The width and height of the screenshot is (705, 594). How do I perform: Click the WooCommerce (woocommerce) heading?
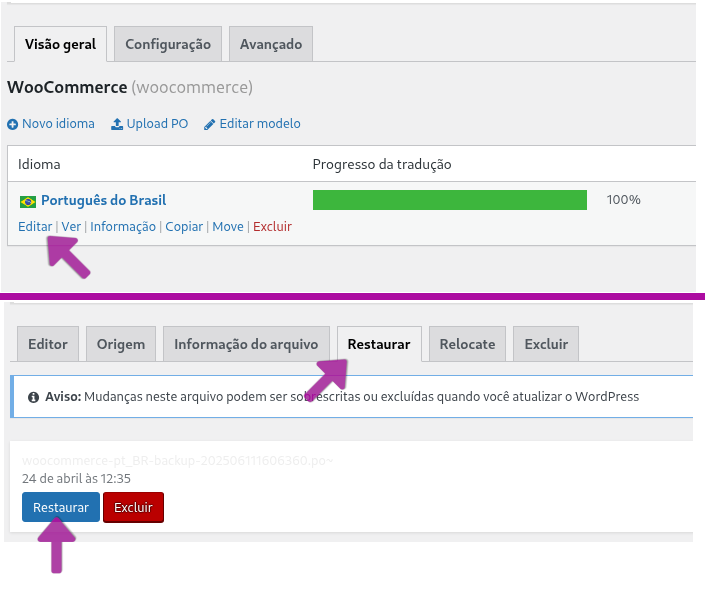pyautogui.click(x=130, y=87)
